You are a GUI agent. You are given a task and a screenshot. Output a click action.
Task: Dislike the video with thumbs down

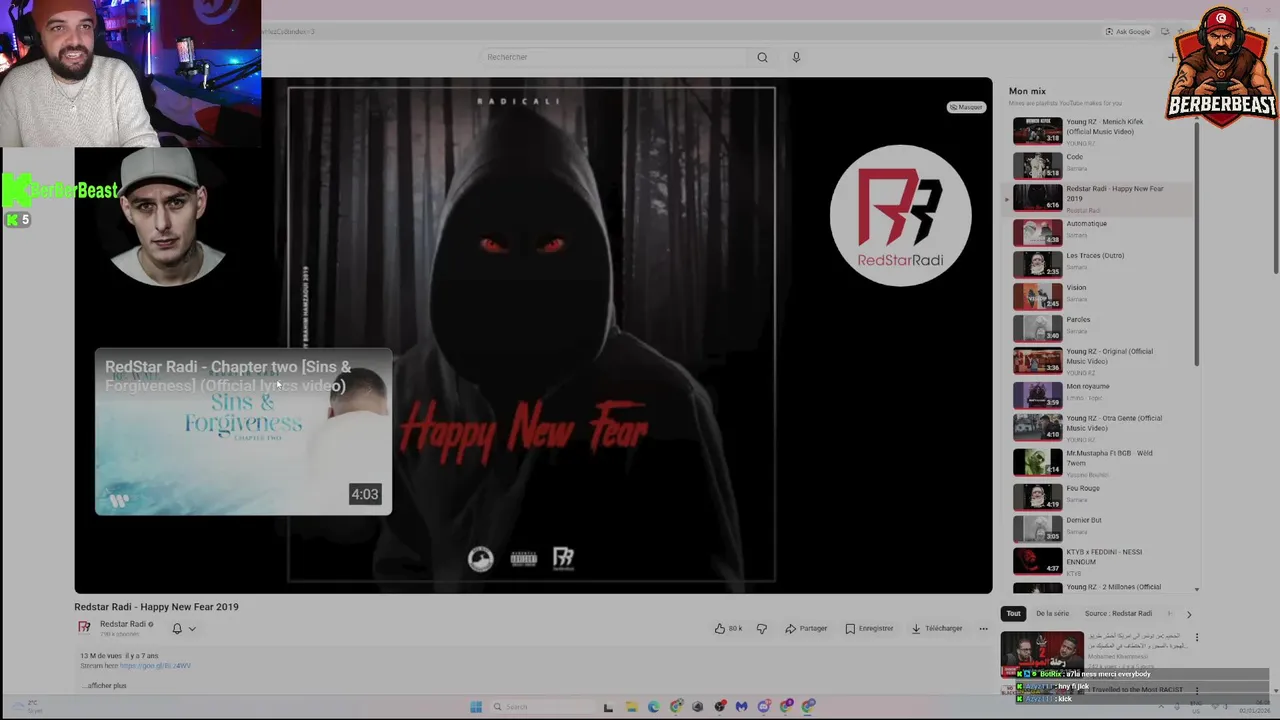tap(762, 629)
